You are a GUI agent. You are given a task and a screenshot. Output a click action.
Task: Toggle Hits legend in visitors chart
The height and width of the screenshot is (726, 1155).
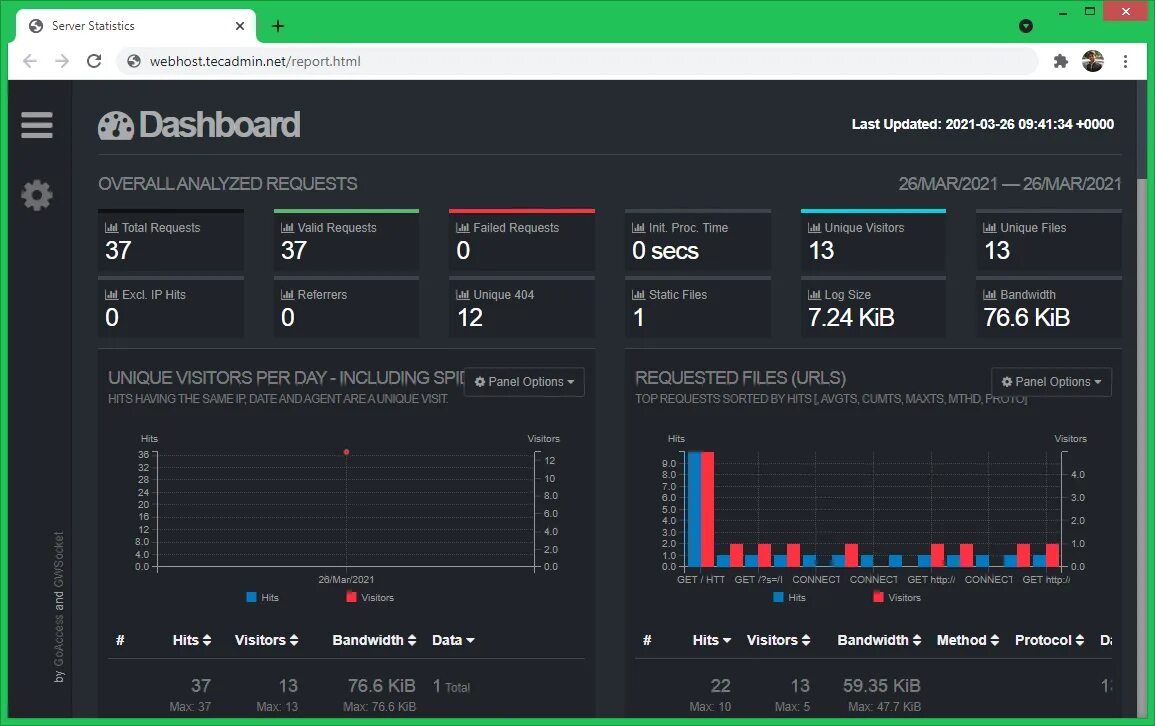click(x=262, y=597)
